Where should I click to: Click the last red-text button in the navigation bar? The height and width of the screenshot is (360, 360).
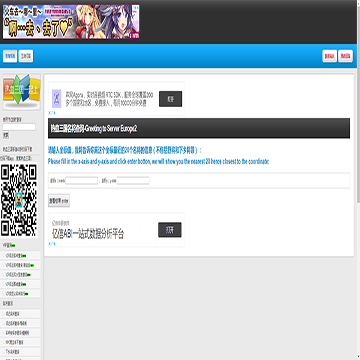[x=345, y=56]
